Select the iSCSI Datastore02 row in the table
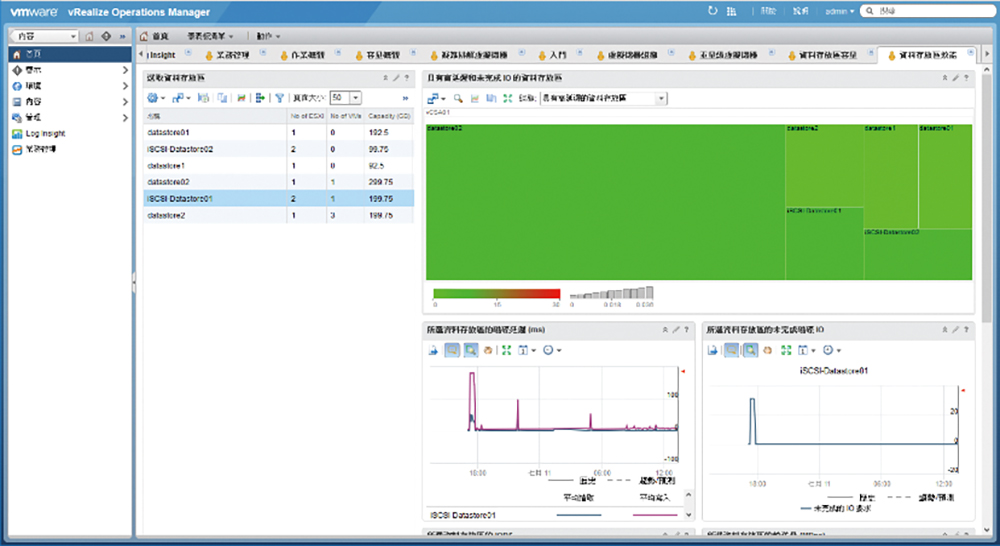The height and width of the screenshot is (546, 1000). [x=279, y=149]
